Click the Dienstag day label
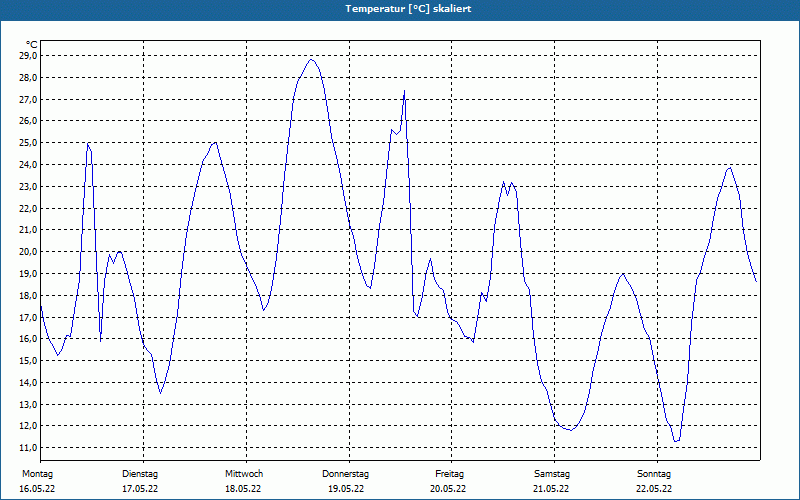Viewport: 800px width, 500px height. [x=140, y=474]
